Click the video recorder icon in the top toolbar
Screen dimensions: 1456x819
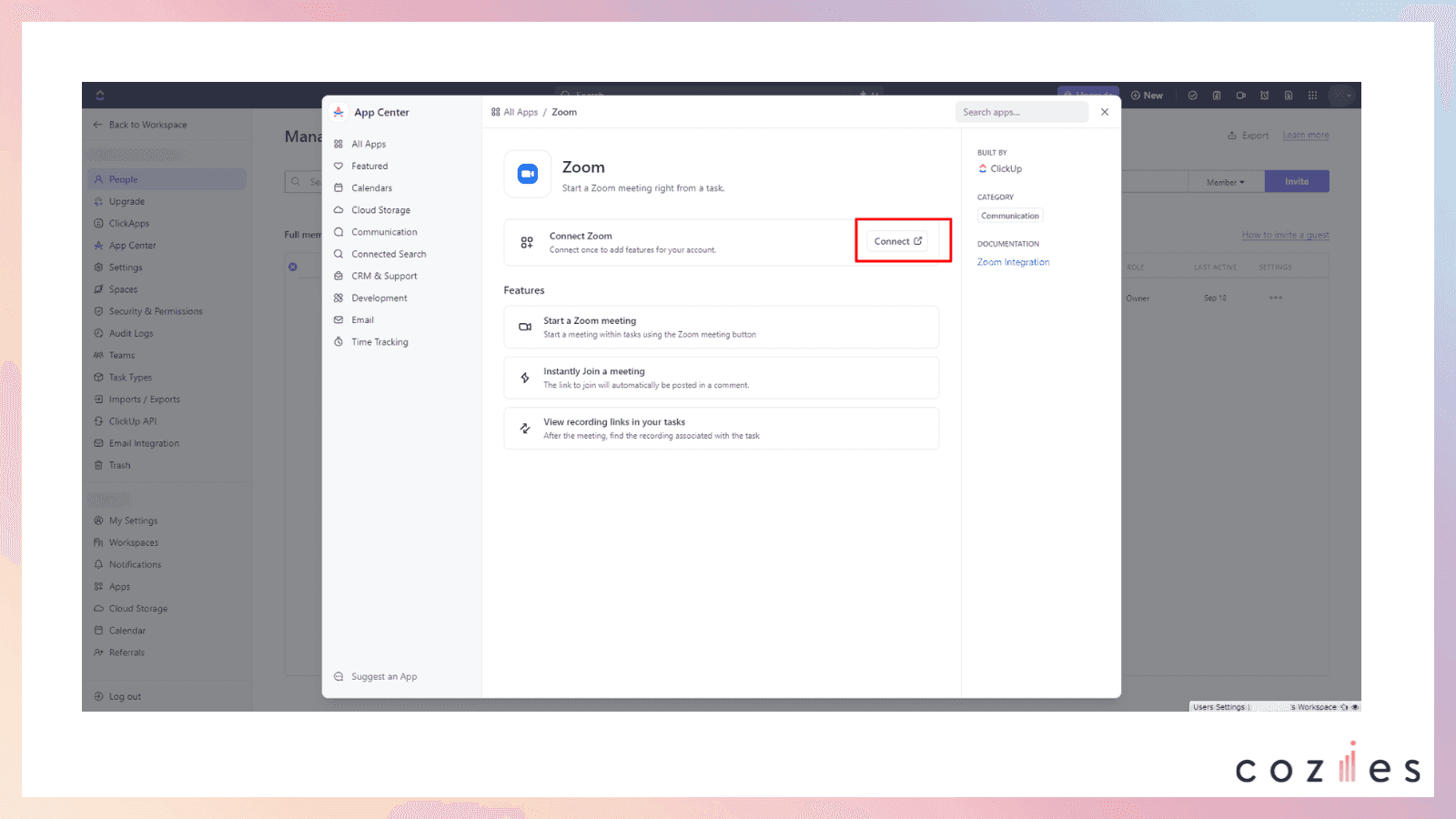(x=1240, y=95)
